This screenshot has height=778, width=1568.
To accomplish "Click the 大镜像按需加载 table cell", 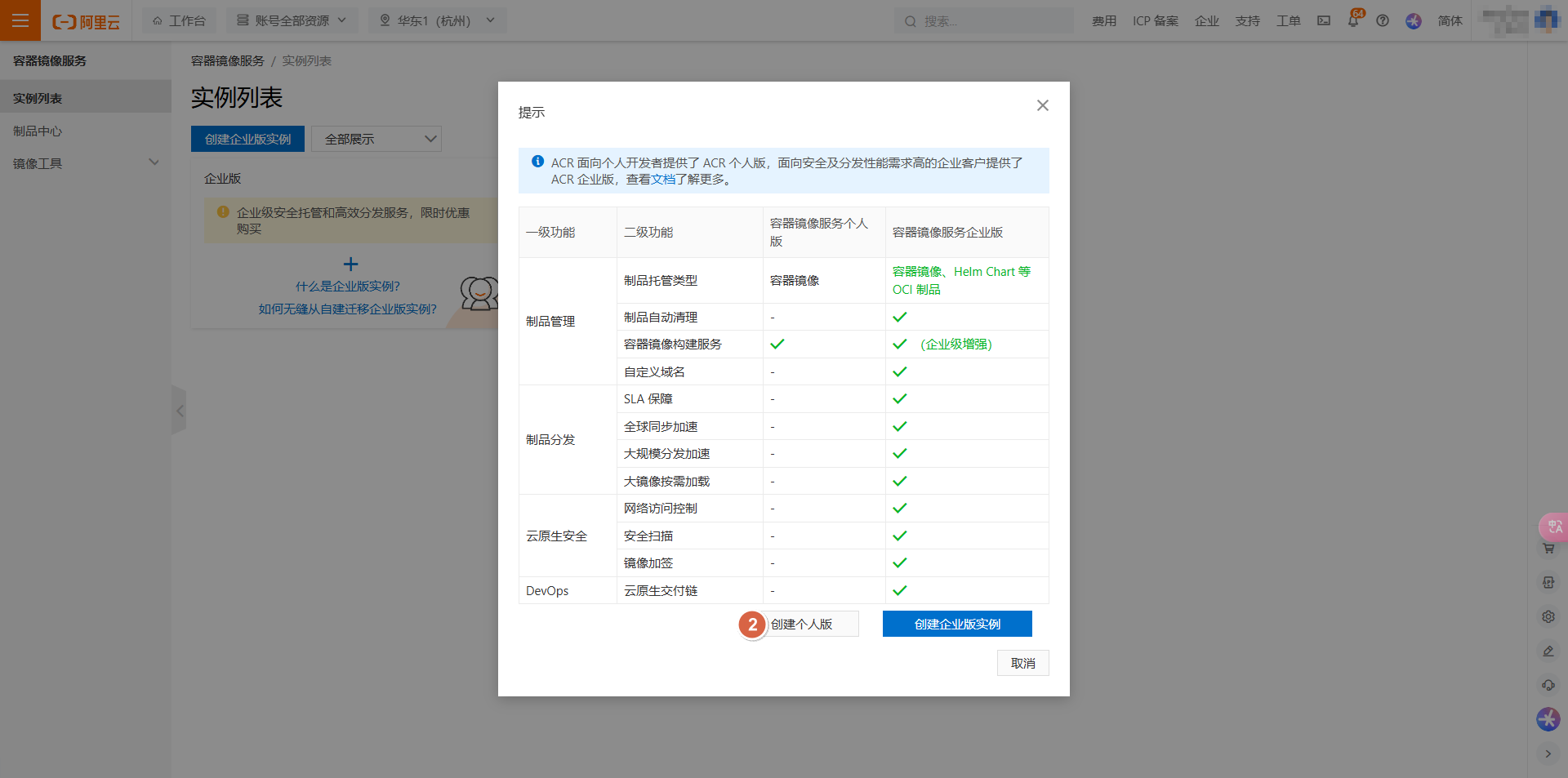I will coord(690,481).
